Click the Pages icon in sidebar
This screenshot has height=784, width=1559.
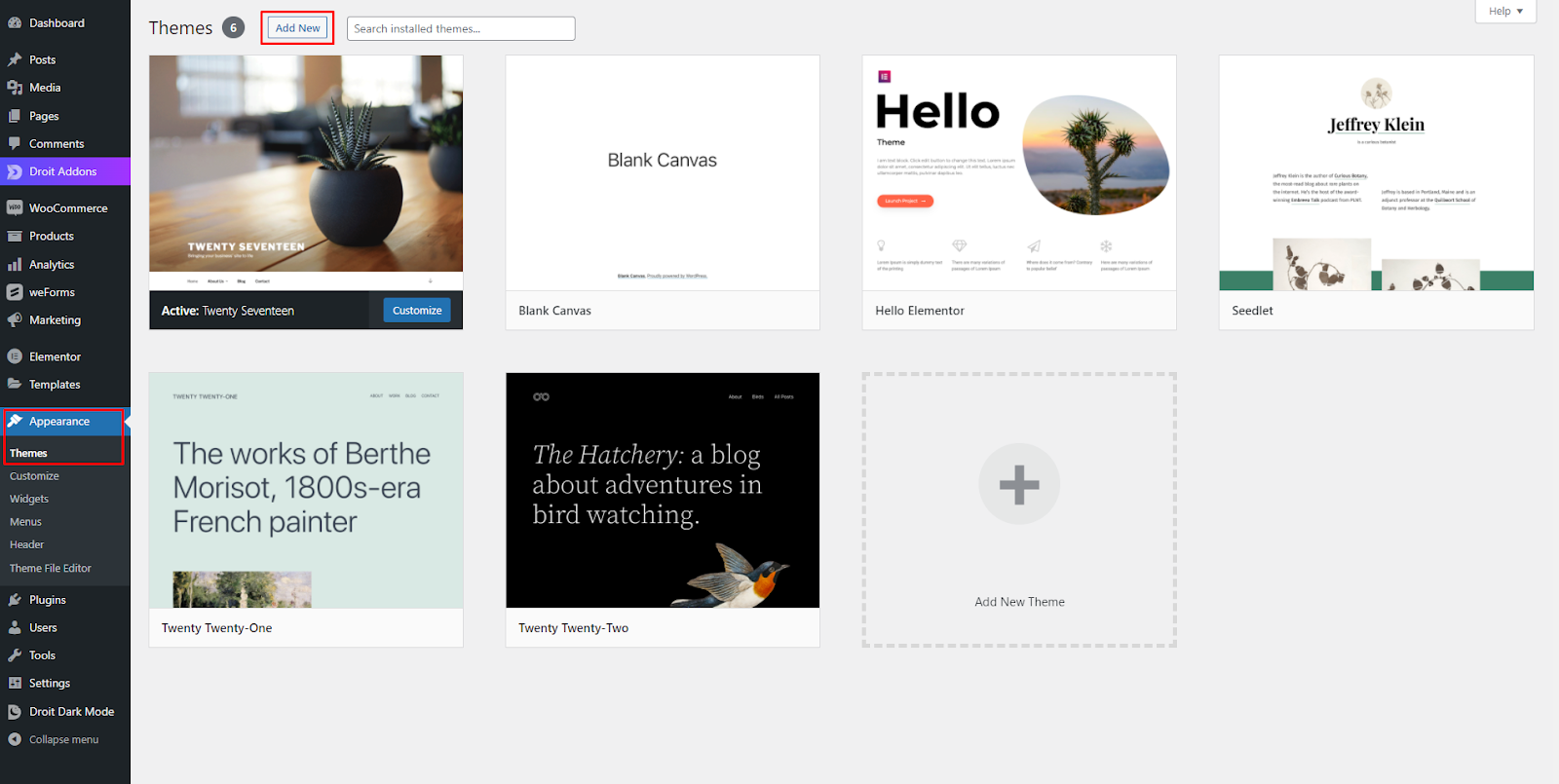pos(15,116)
